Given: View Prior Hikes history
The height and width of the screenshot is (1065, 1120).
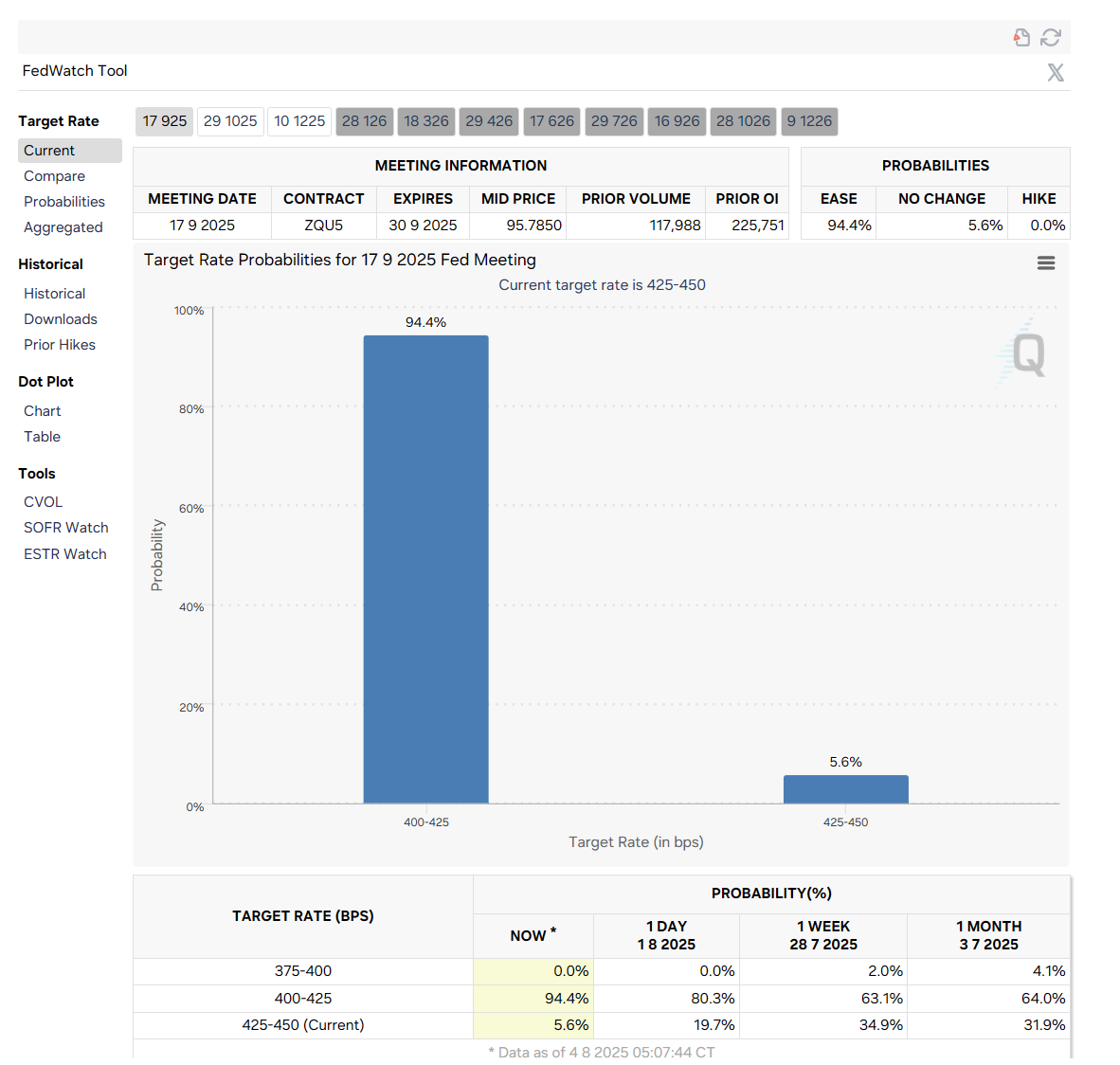Looking at the screenshot, I should pyautogui.click(x=60, y=345).
